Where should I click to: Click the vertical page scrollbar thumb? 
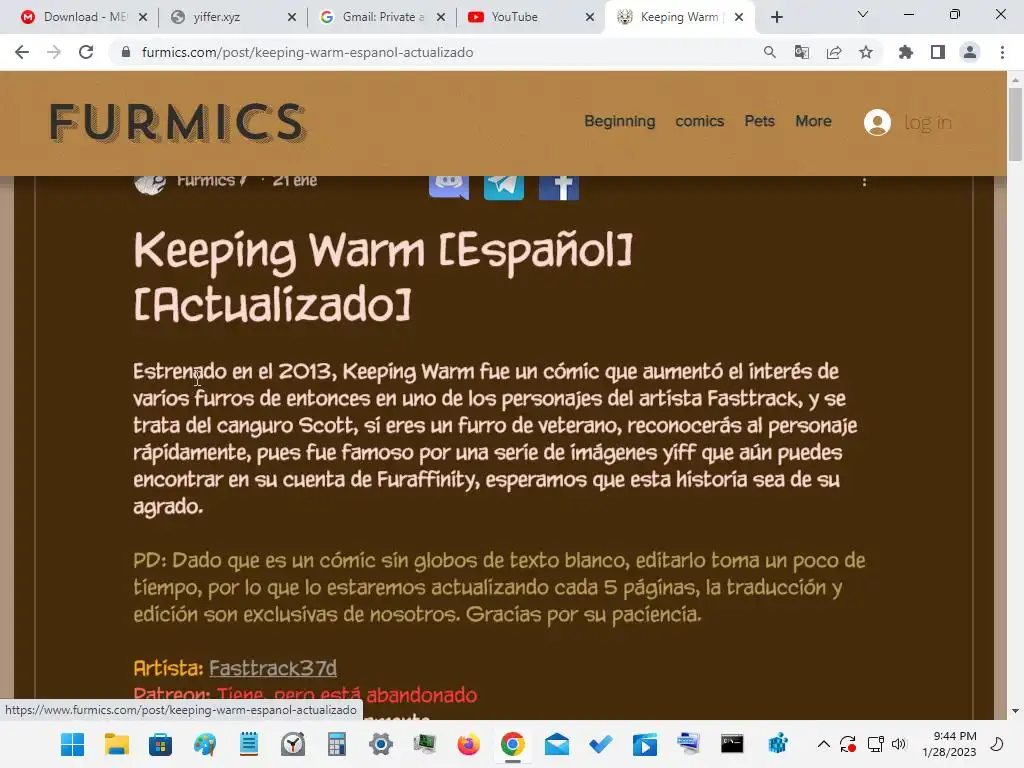(x=1015, y=124)
